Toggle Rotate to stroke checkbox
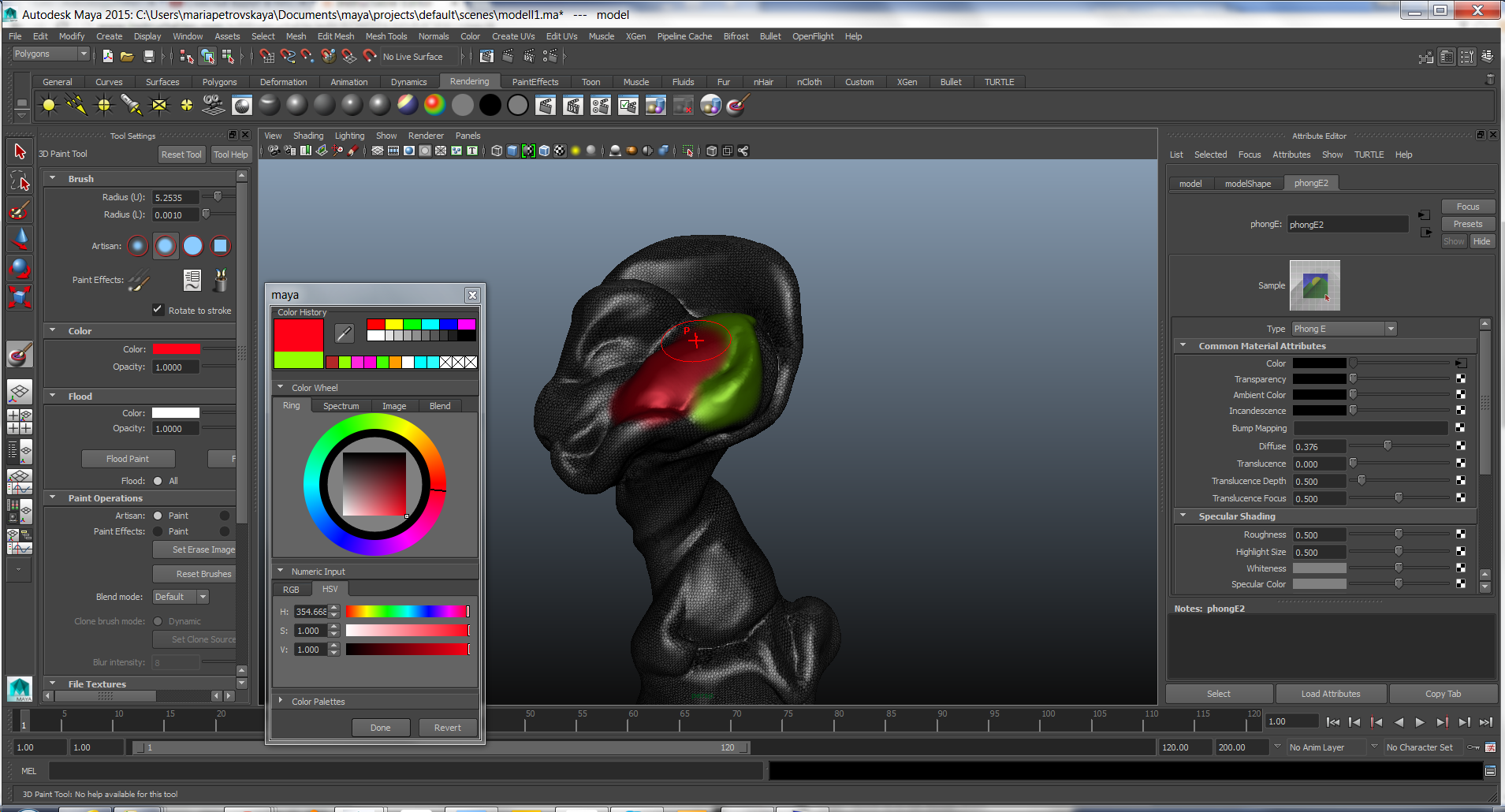This screenshot has height=812, width=1505. 158,310
